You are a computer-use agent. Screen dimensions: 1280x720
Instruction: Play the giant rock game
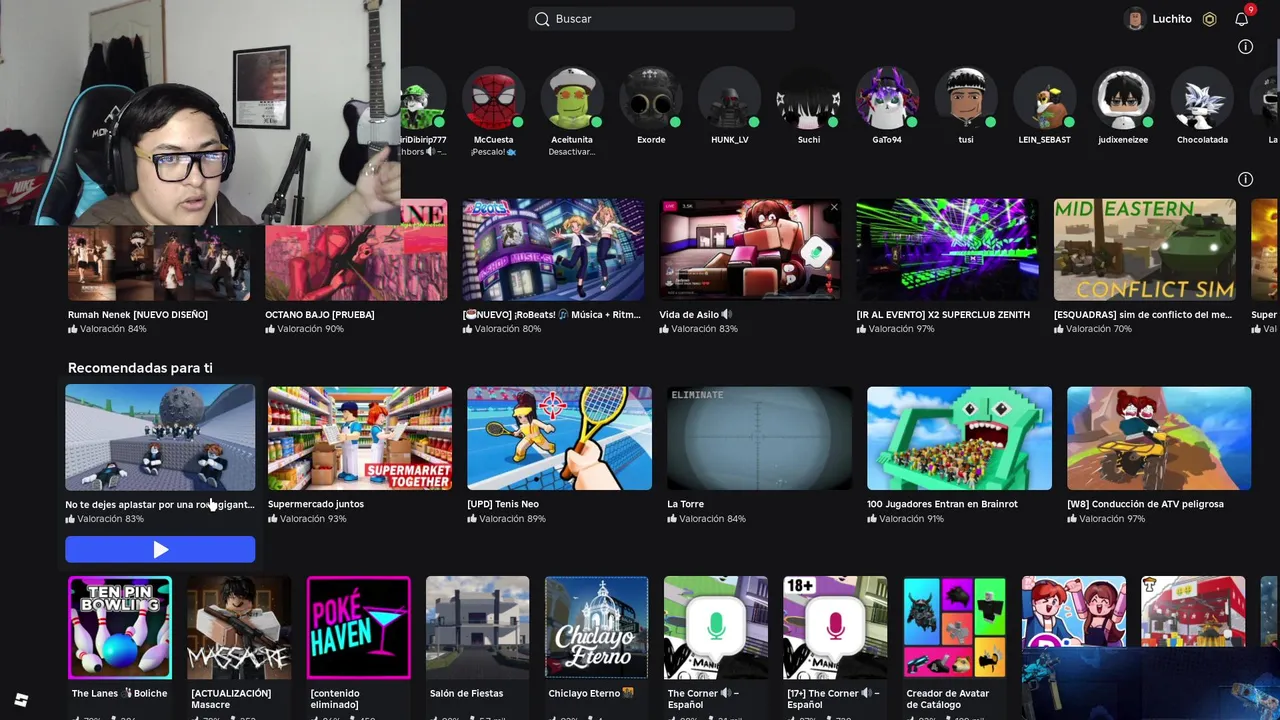point(160,549)
